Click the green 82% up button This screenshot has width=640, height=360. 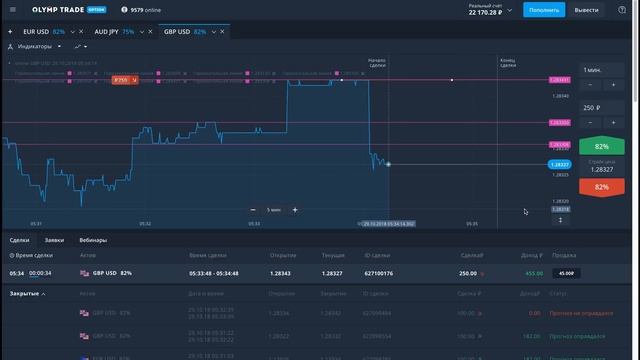[602, 146]
